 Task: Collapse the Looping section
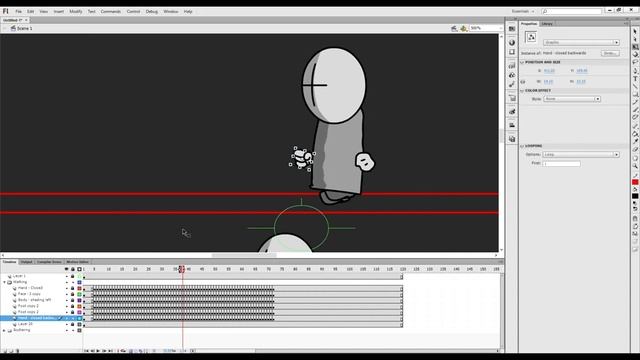pyautogui.click(x=522, y=146)
